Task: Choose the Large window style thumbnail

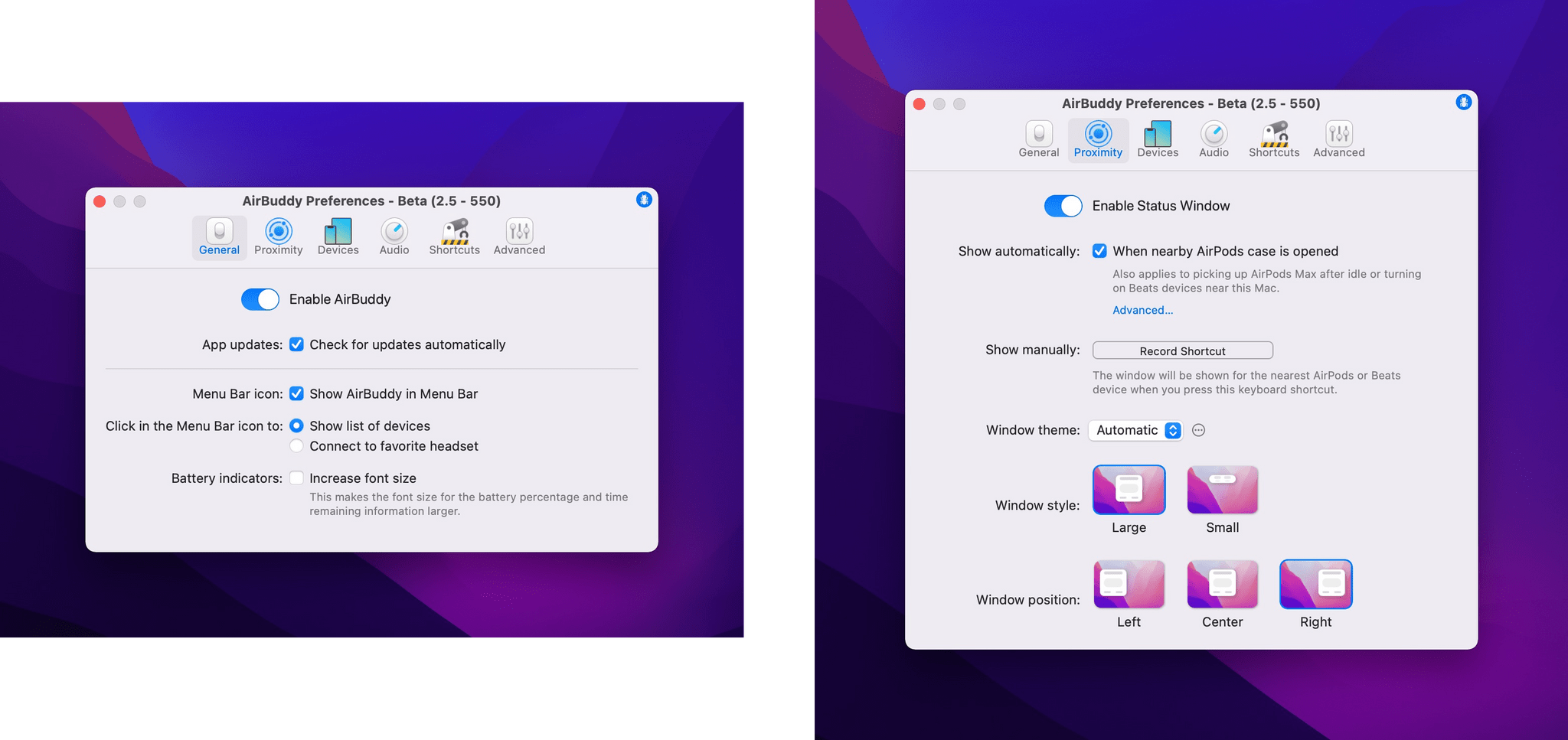Action: point(1129,490)
